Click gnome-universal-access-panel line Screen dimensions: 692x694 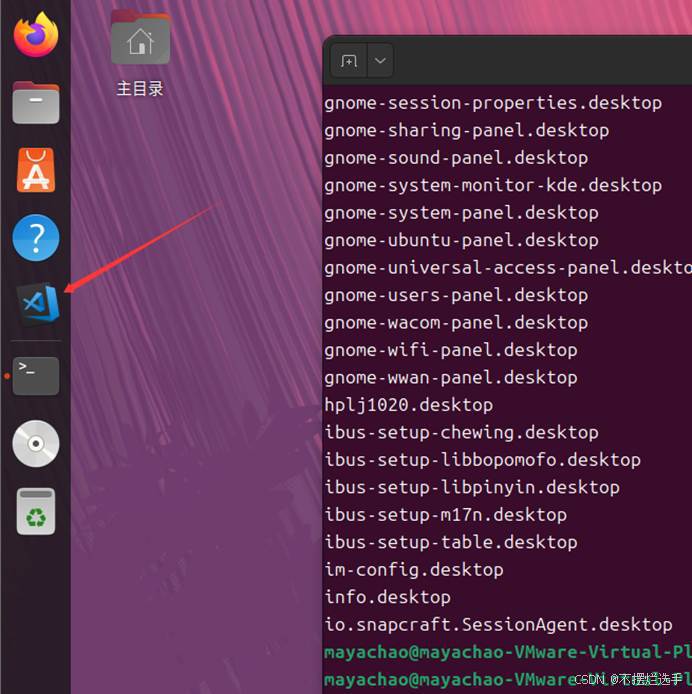point(508,268)
